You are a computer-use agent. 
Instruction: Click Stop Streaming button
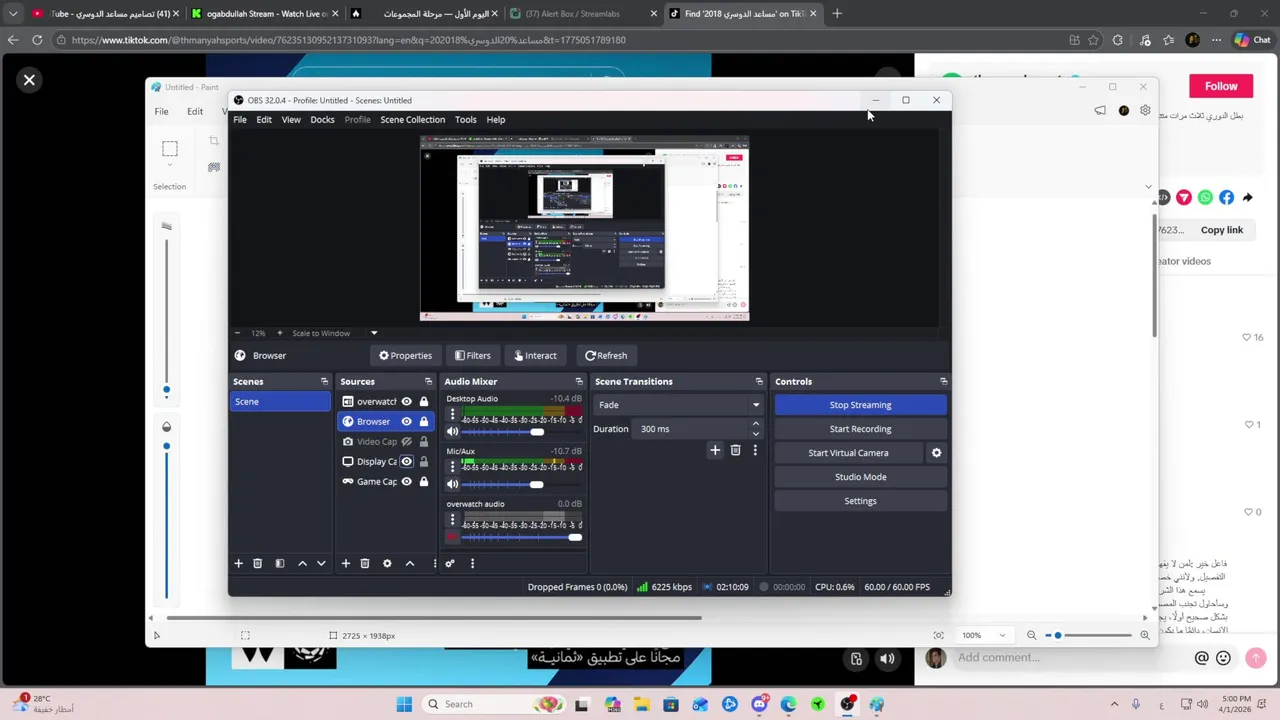point(860,405)
